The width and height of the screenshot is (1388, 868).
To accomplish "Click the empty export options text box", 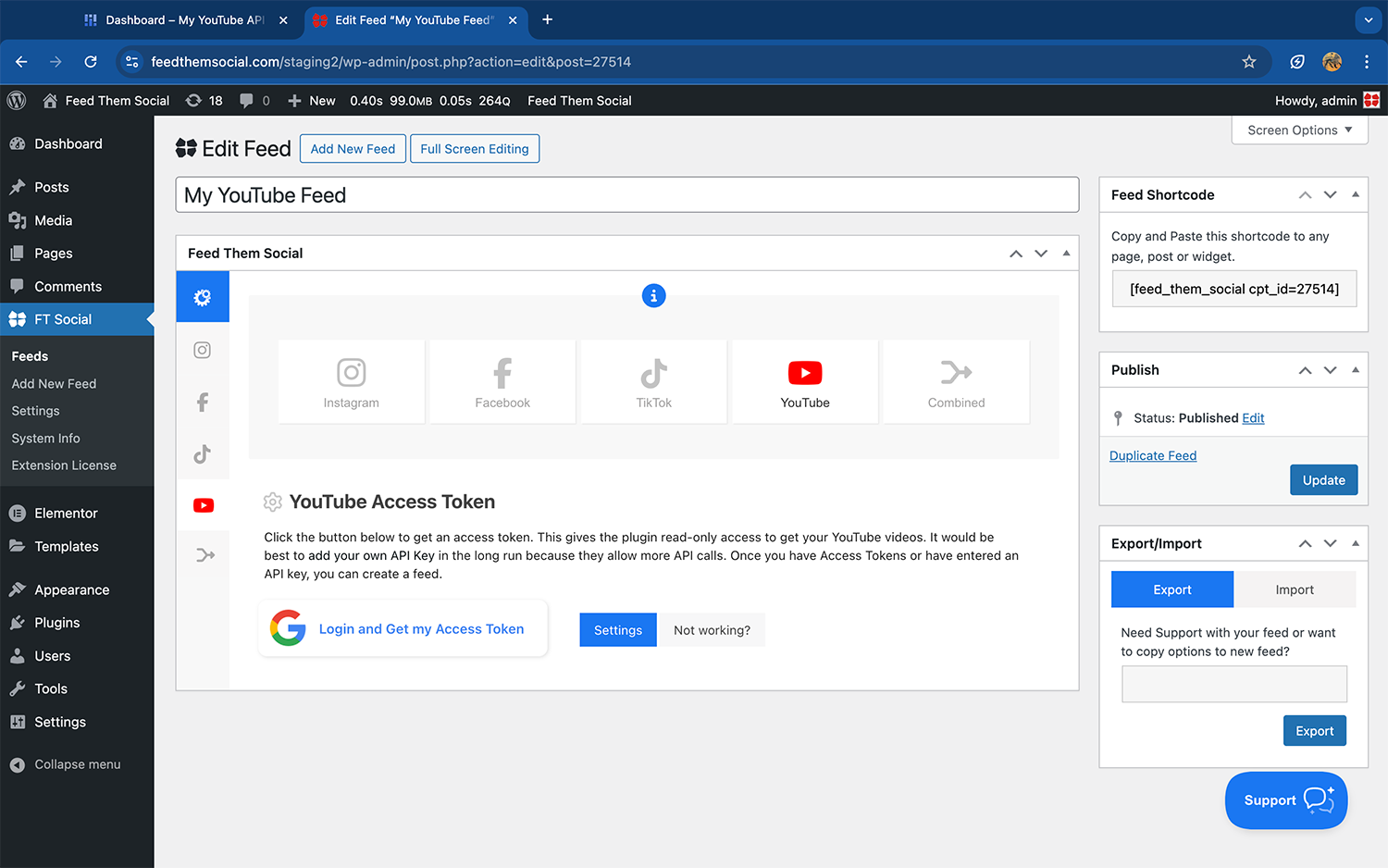I will (x=1234, y=685).
